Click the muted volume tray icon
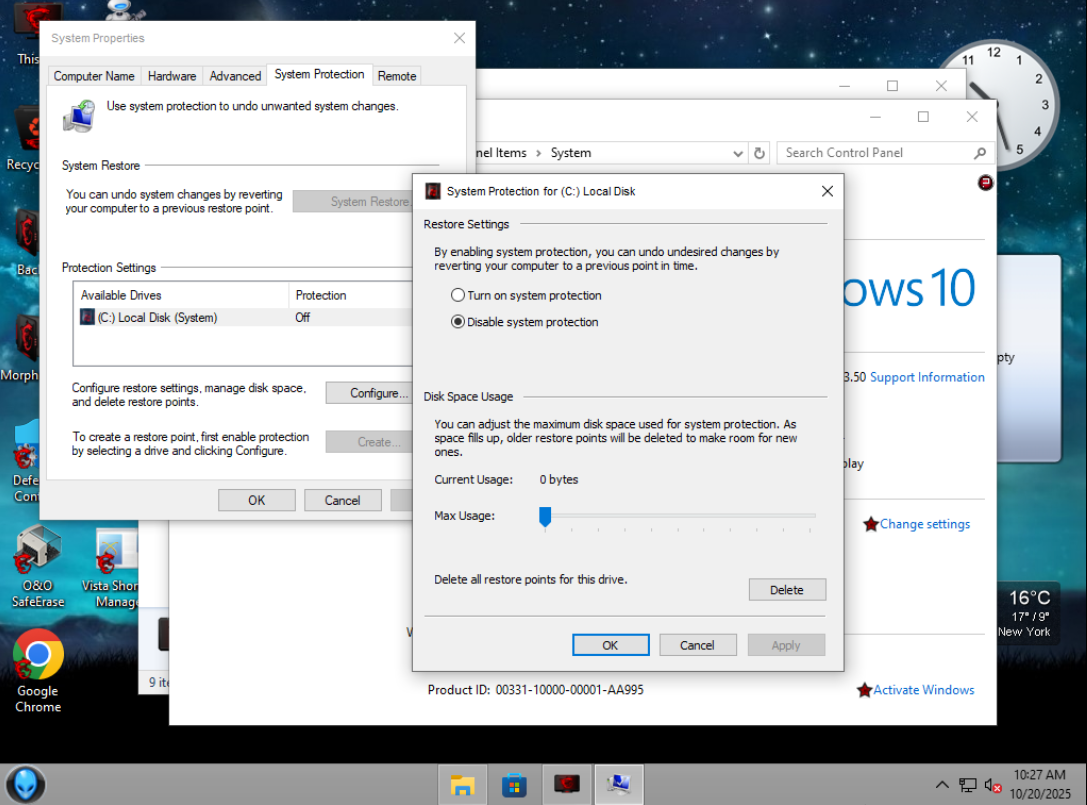Viewport: 1087px width, 805px height. click(x=993, y=785)
